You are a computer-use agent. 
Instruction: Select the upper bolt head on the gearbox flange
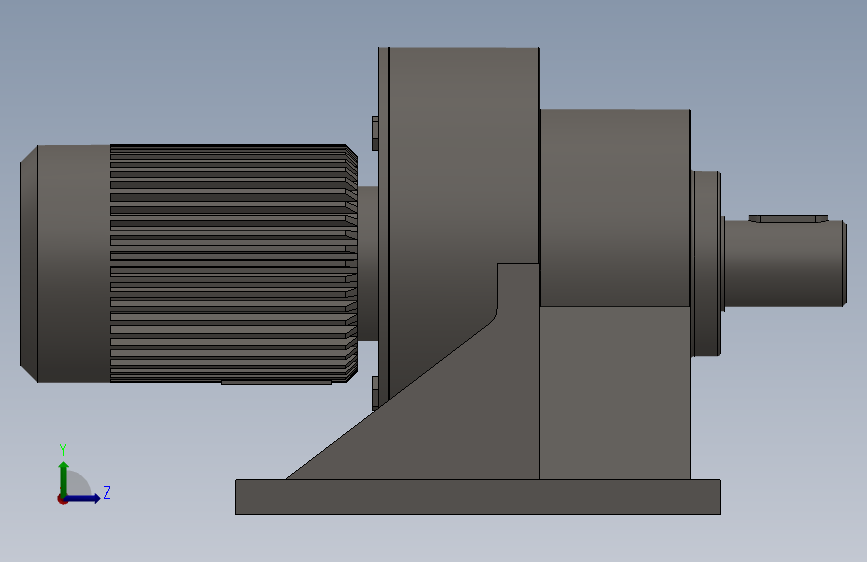coord(375,133)
